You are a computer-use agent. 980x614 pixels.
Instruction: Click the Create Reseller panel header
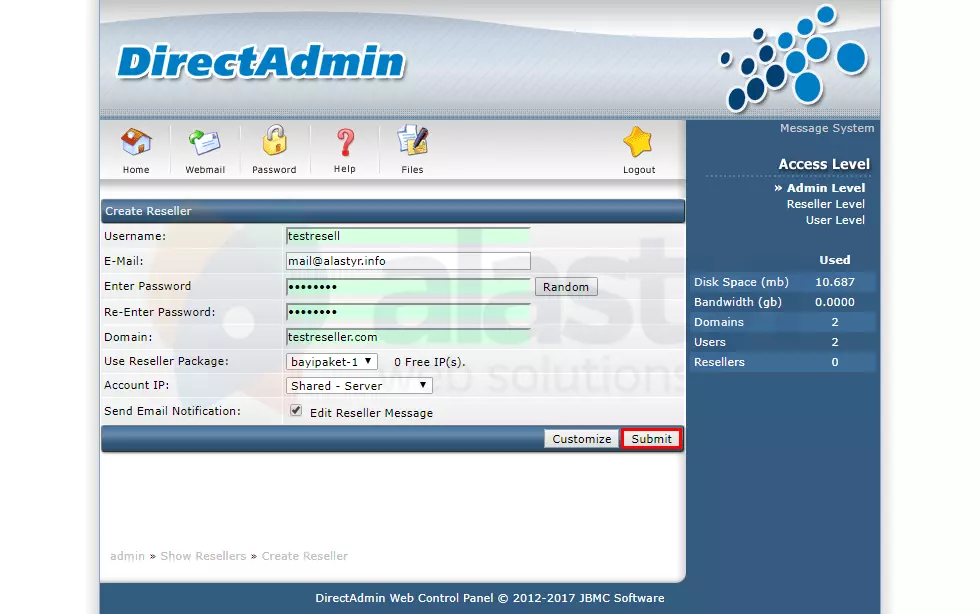(x=392, y=211)
